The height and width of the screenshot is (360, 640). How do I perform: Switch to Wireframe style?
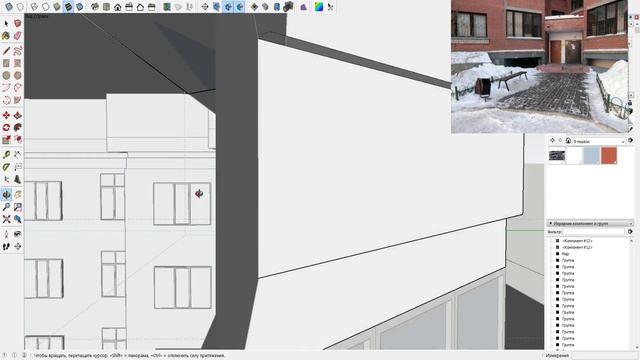click(34, 7)
